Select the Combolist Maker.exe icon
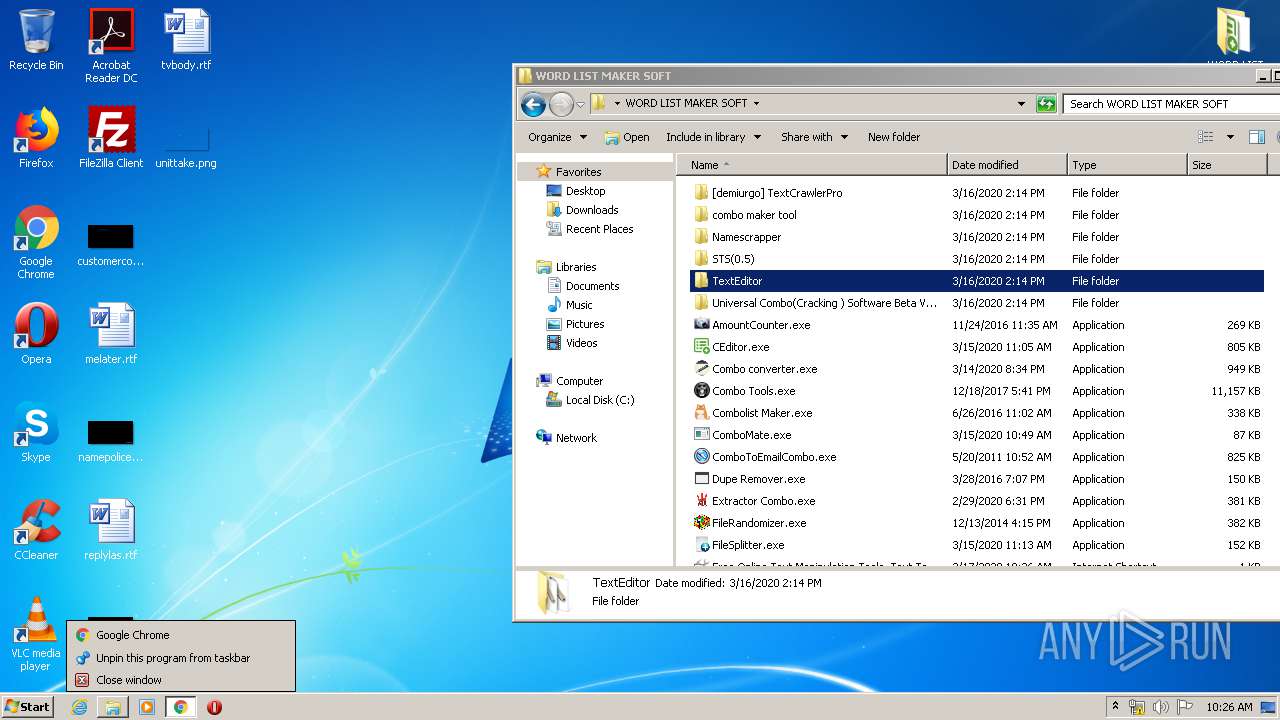Image resolution: width=1280 pixels, height=720 pixels. click(x=702, y=413)
